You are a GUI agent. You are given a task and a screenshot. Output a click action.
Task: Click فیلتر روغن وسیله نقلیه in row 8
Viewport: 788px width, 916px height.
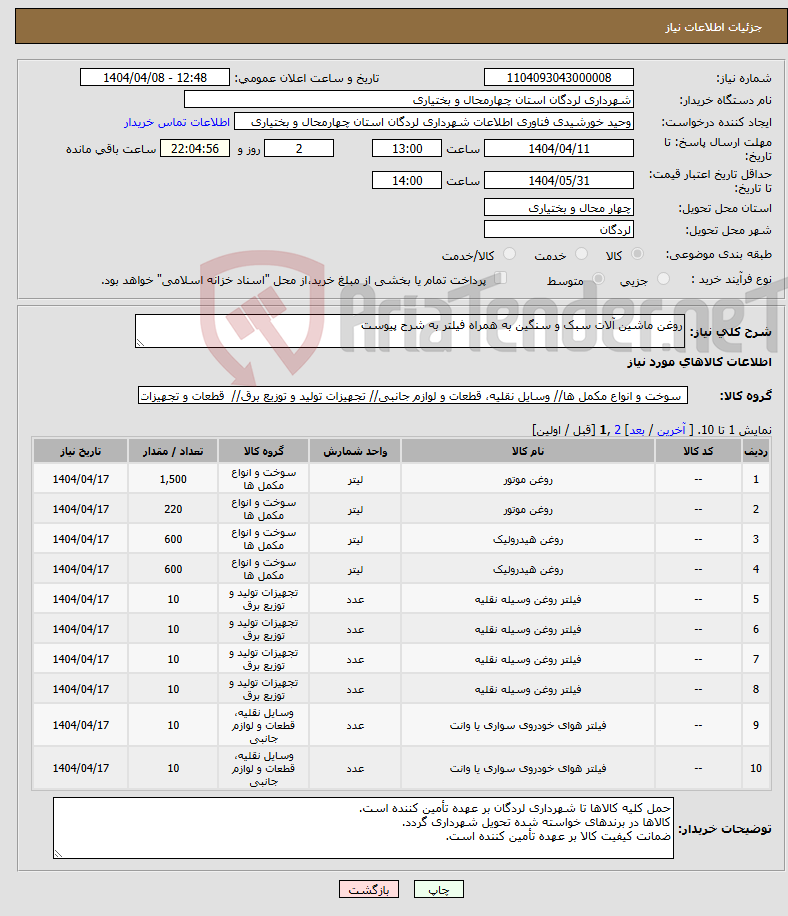(x=528, y=689)
